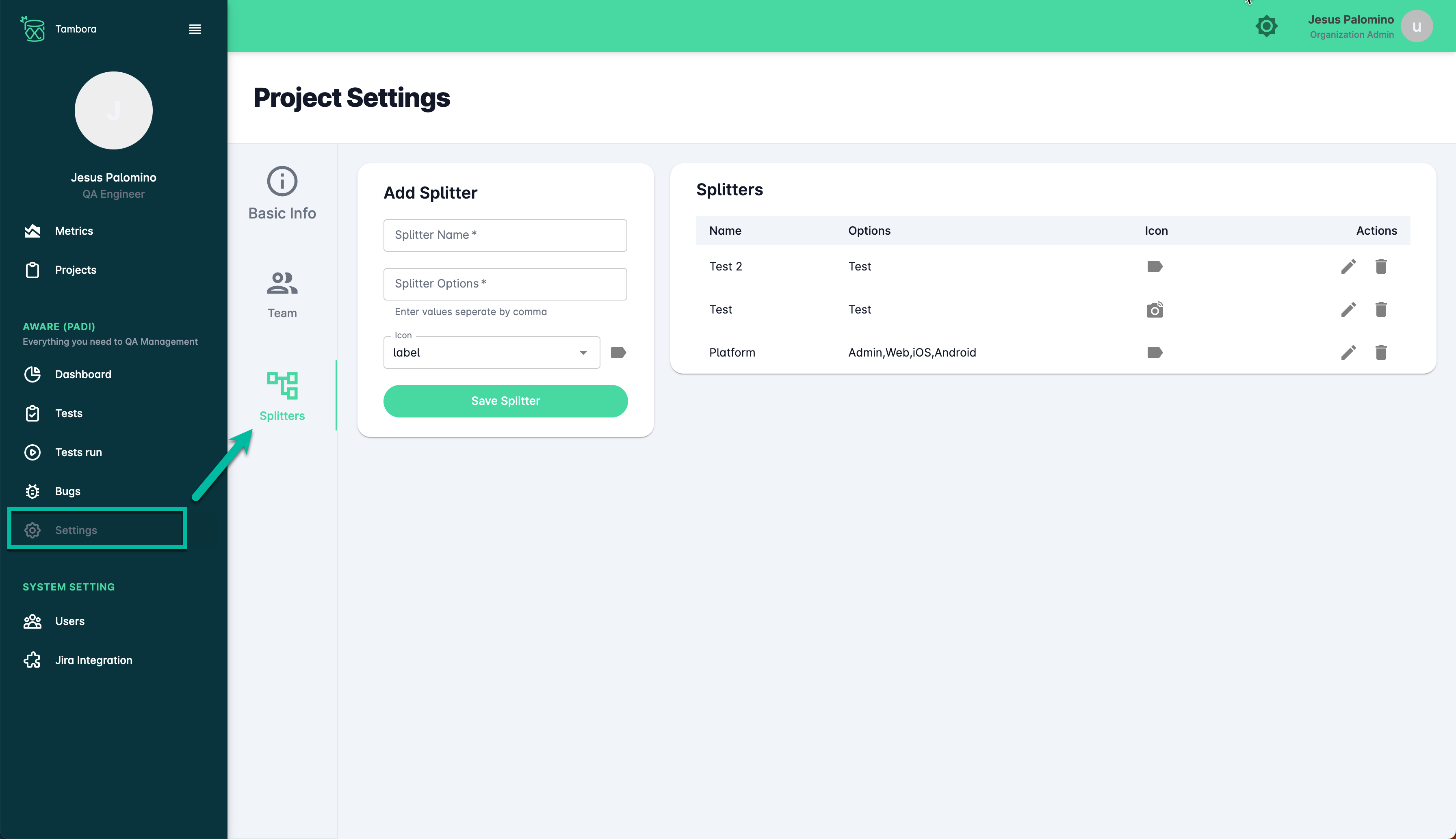Screen dimensions: 1456x839
Task: Click the Project Settings page title
Action: pos(351,98)
